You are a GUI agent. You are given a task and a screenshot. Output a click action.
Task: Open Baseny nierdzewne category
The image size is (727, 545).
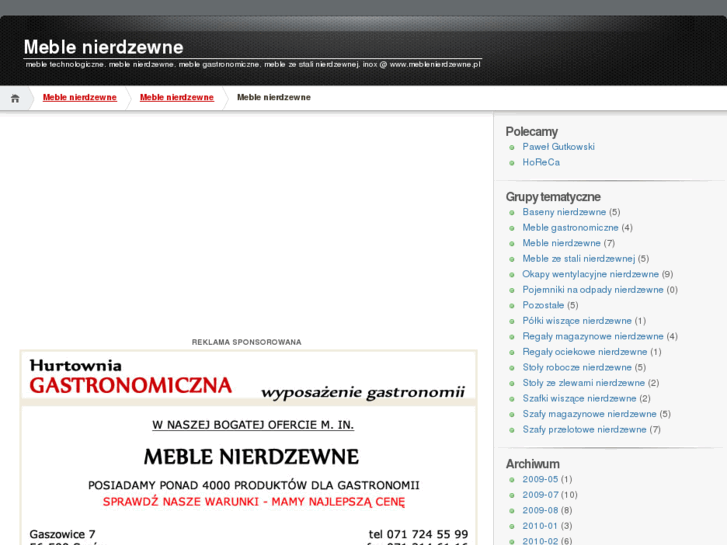[564, 212]
